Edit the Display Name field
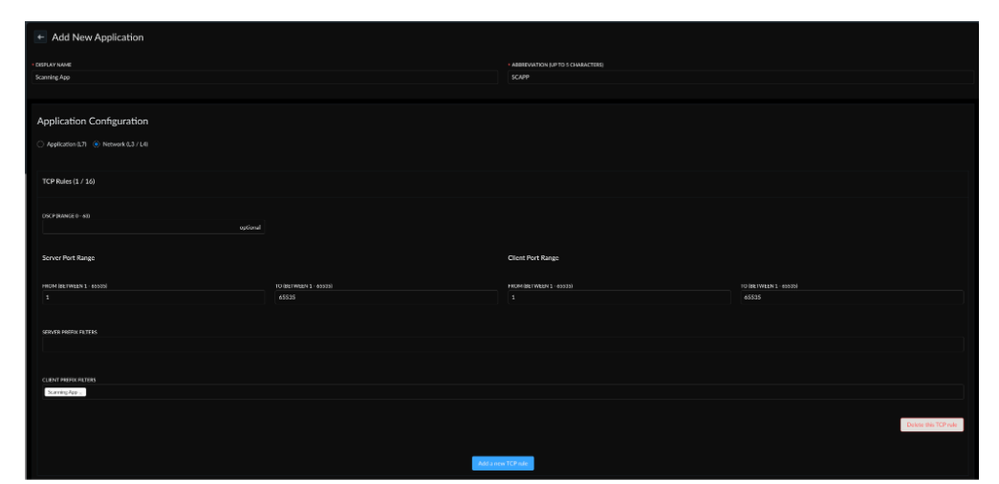The width and height of the screenshot is (999, 484). pos(264,77)
